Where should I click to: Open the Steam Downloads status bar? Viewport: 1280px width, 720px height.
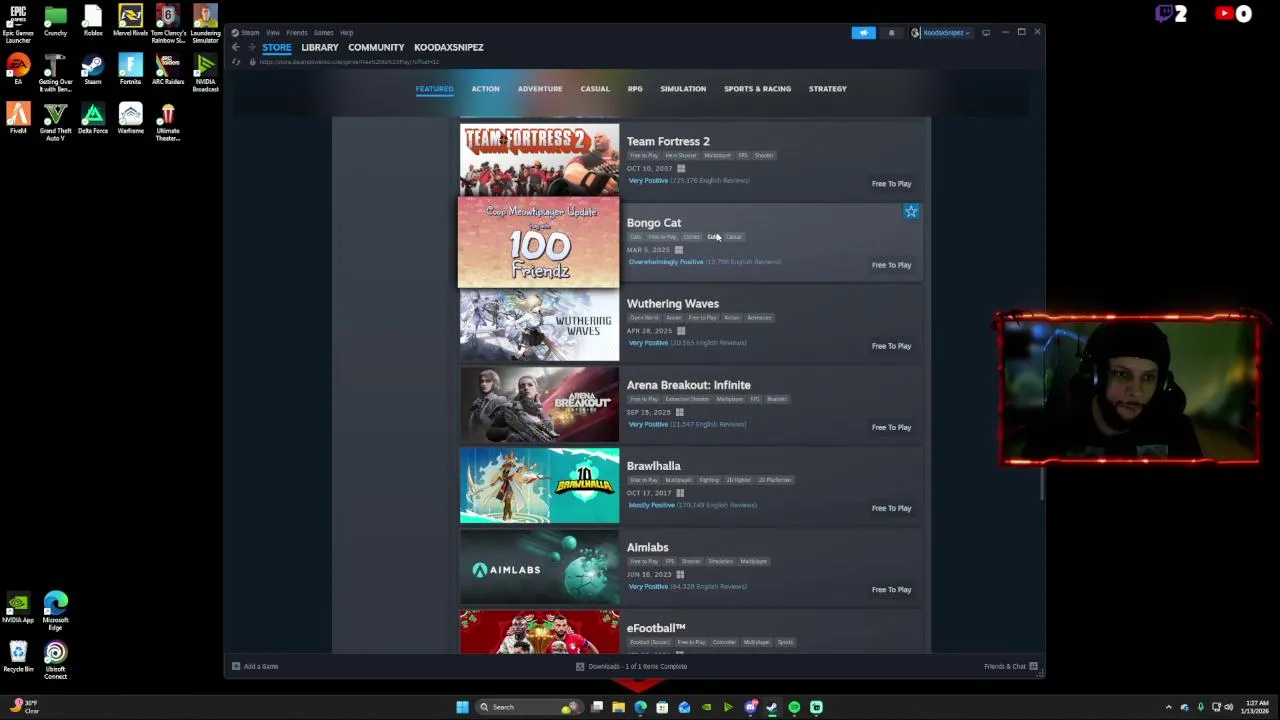point(631,666)
